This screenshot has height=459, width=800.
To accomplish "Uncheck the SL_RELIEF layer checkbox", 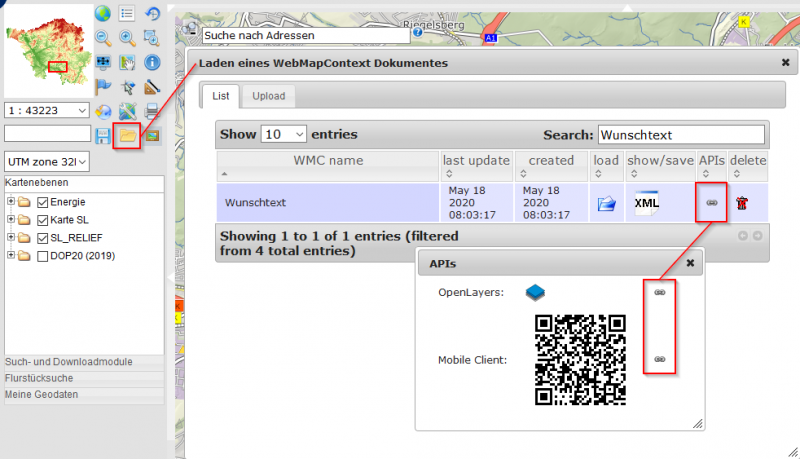I will 43,238.
